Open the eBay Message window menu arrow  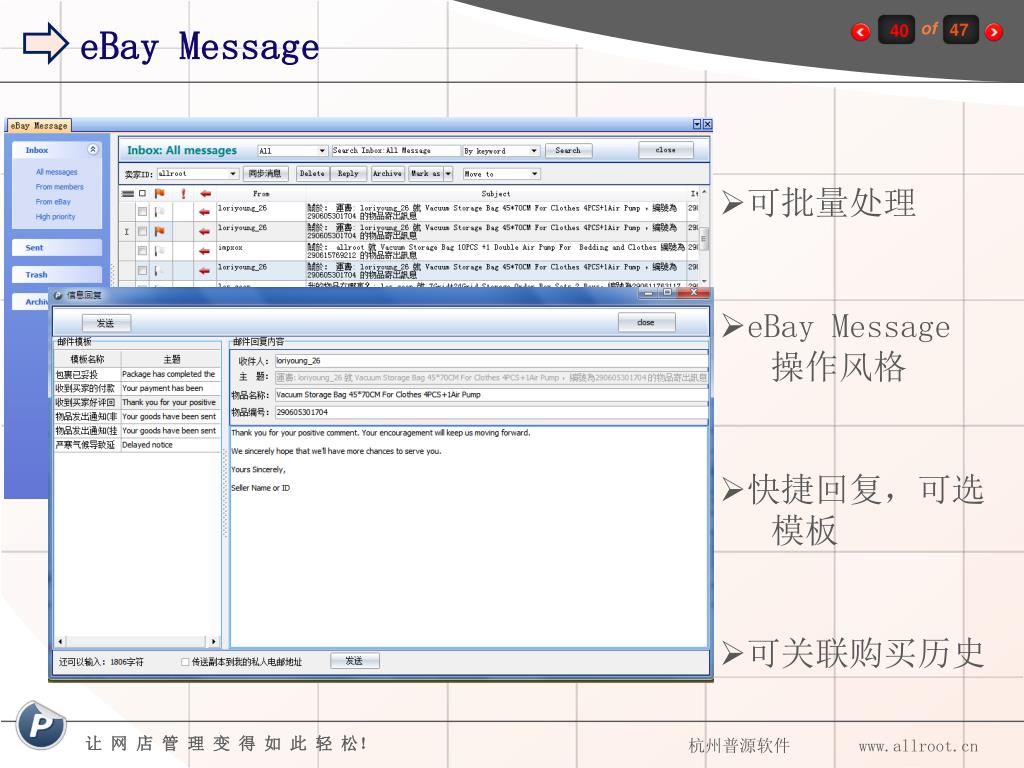point(696,124)
